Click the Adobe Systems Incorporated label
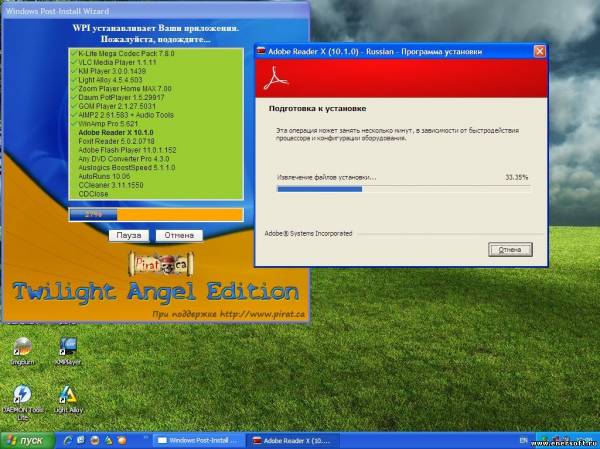Viewport: 600px width, 449px height. pyautogui.click(x=308, y=233)
